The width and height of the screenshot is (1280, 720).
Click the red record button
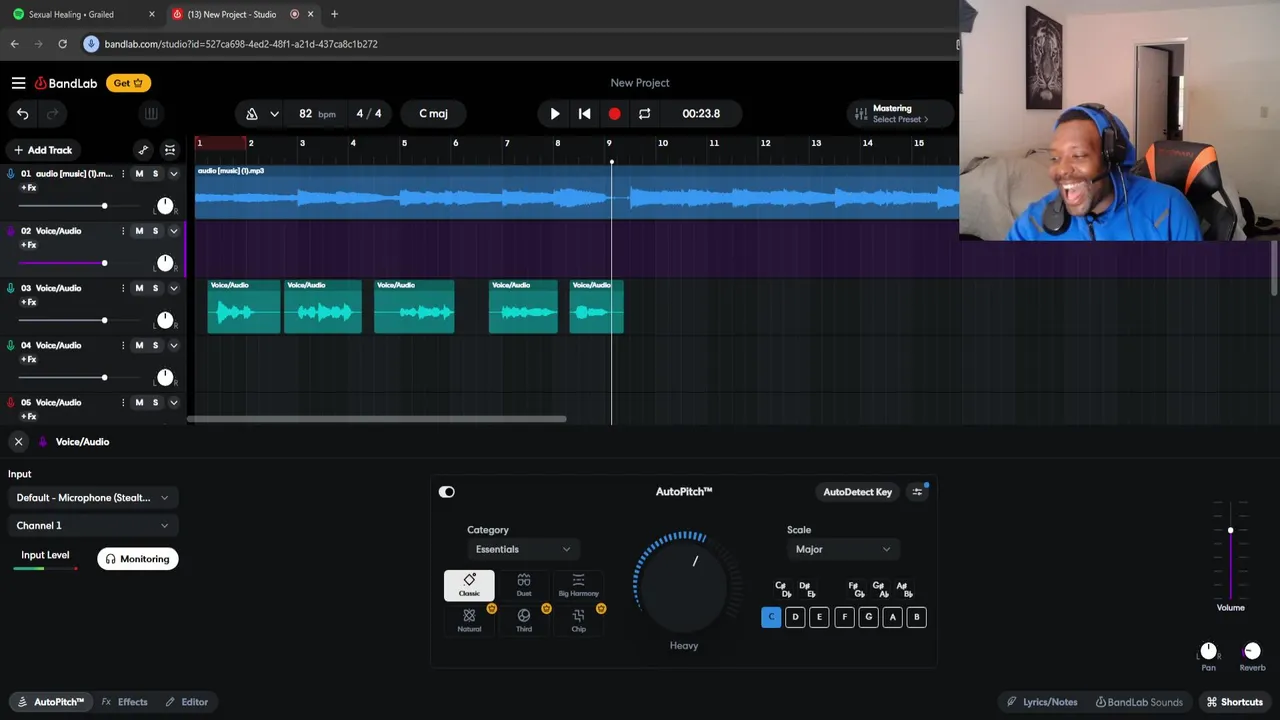point(614,114)
